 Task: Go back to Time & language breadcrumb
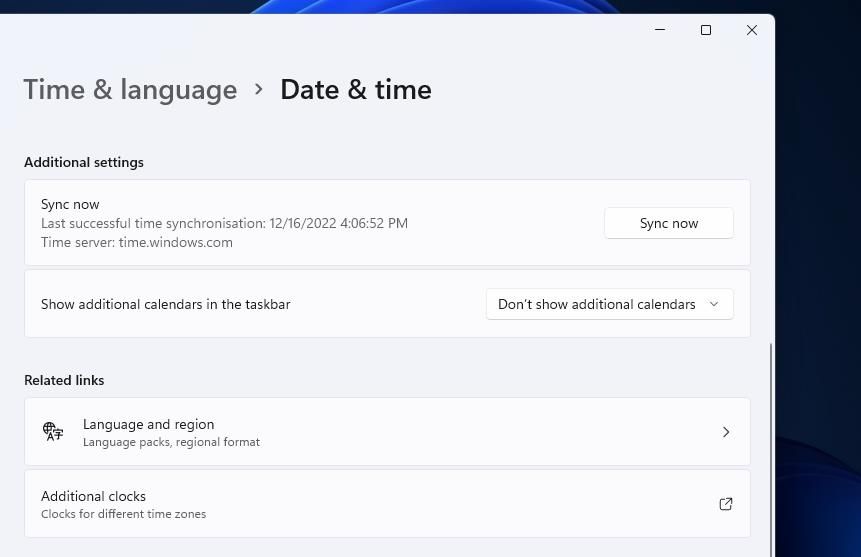pos(130,90)
